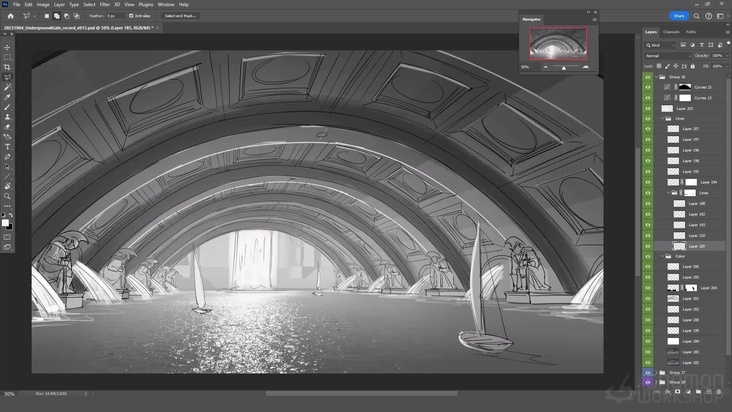
Task: Select the Crop tool
Action: coord(7,67)
